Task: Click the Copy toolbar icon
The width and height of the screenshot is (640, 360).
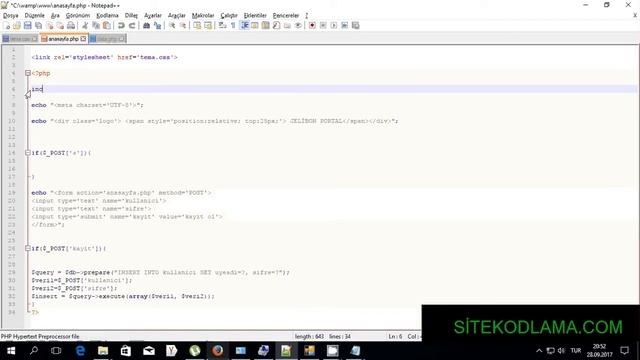Action: [x=96, y=26]
